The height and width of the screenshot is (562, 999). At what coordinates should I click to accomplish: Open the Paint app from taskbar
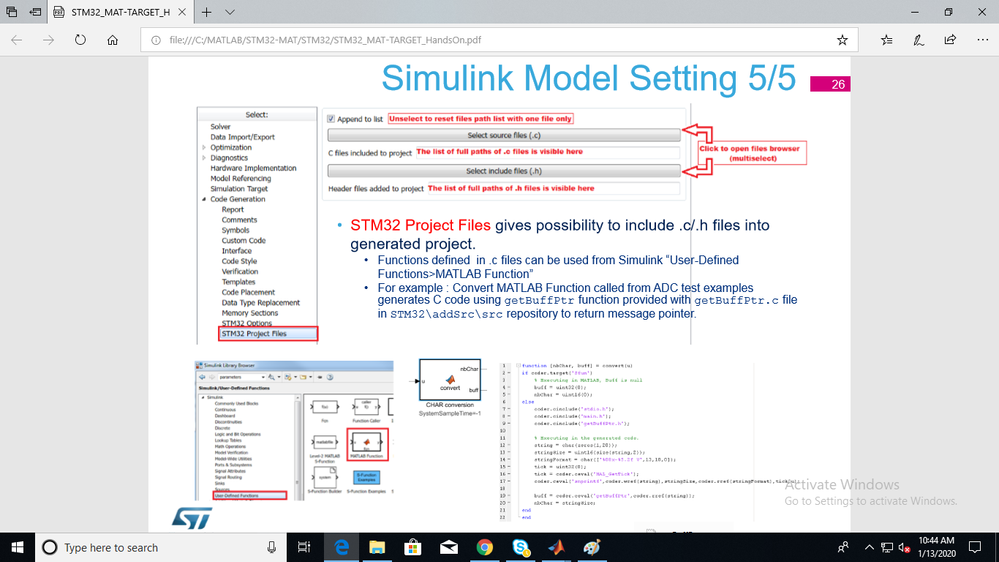pos(592,547)
